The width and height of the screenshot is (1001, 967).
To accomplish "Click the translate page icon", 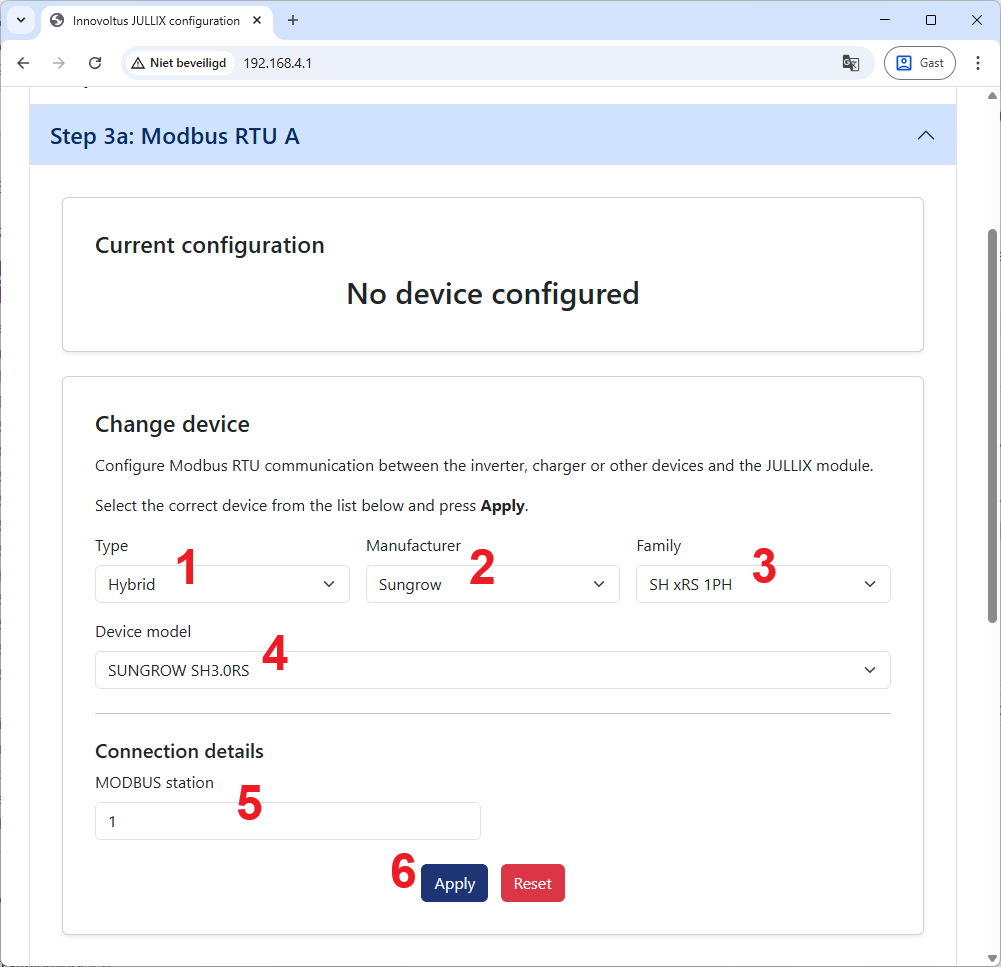I will point(851,63).
